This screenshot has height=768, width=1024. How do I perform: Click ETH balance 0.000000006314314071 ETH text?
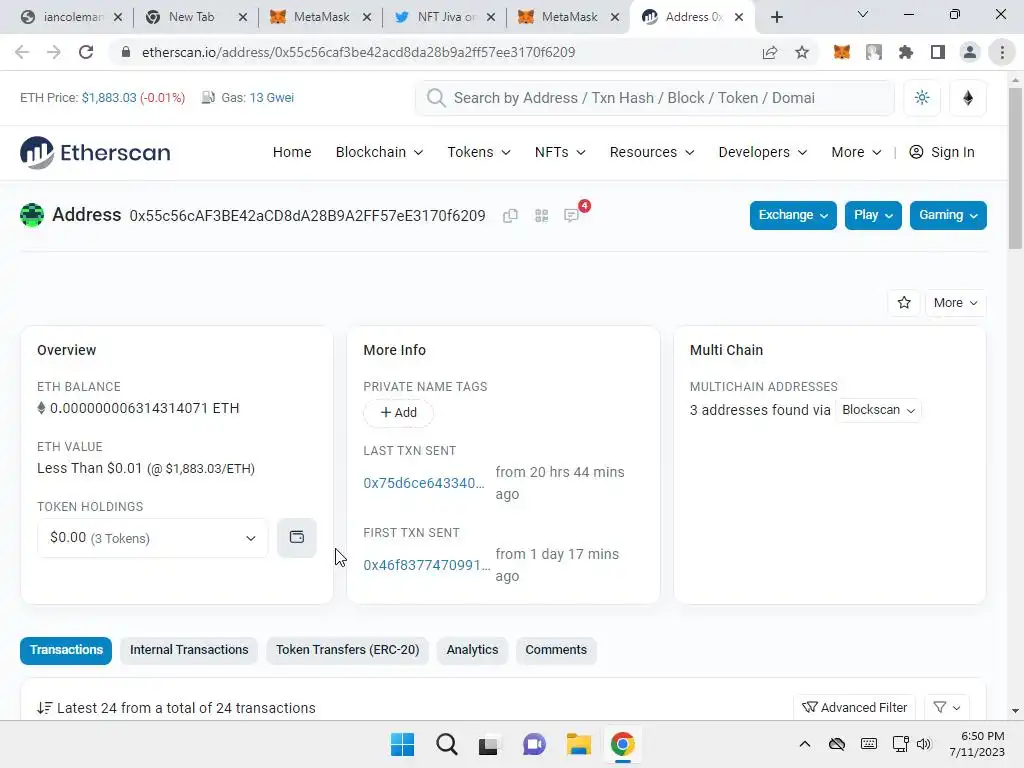pyautogui.click(x=144, y=408)
